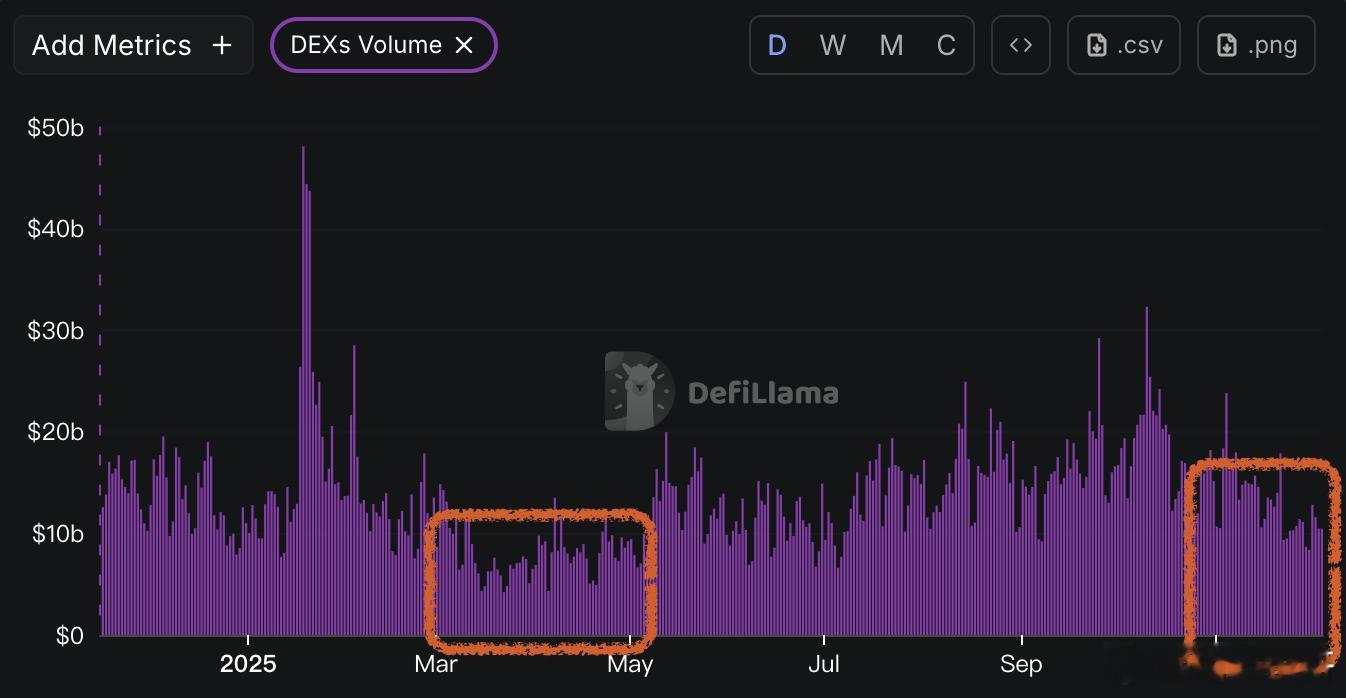Switch to Daily (D) interval

point(777,45)
